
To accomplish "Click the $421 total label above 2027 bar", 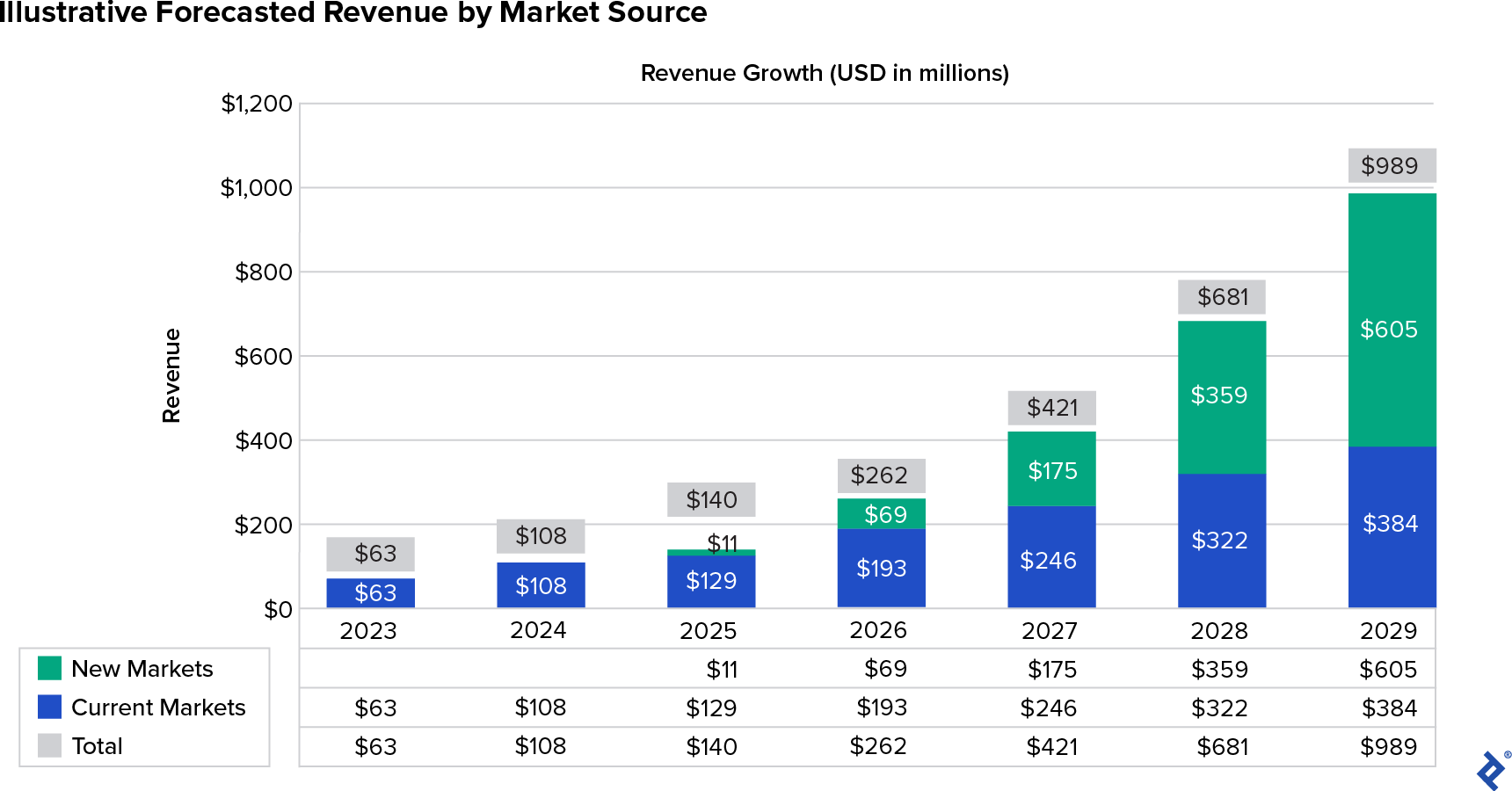I will [x=1051, y=408].
